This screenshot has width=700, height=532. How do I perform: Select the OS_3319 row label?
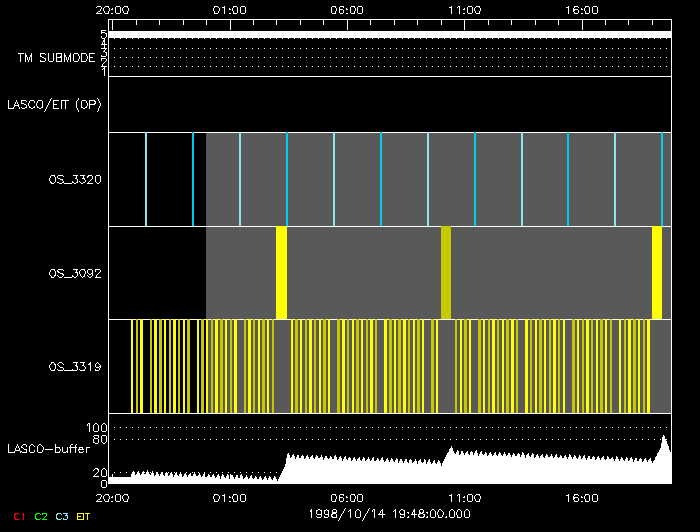tap(75, 367)
